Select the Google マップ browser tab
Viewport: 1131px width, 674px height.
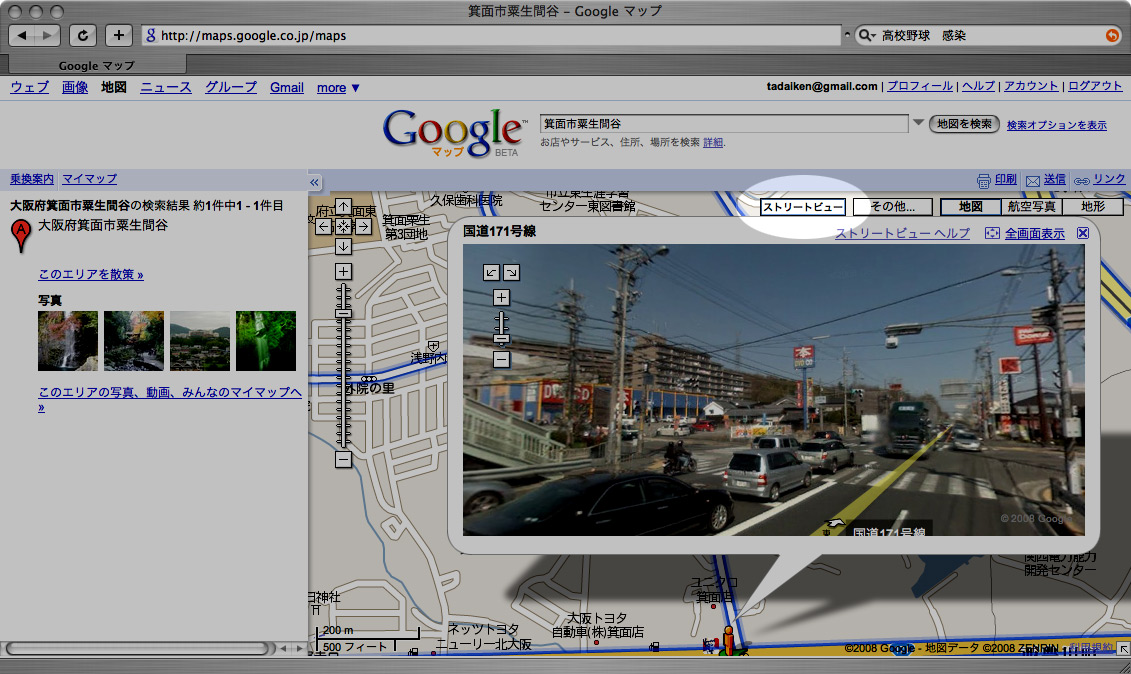[x=96, y=65]
